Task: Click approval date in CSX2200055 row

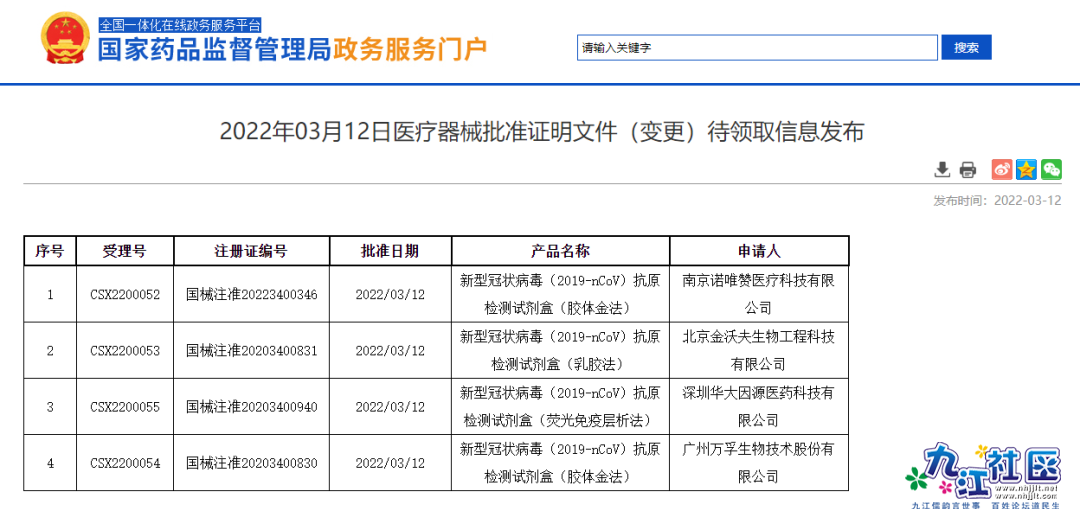Action: coord(390,406)
